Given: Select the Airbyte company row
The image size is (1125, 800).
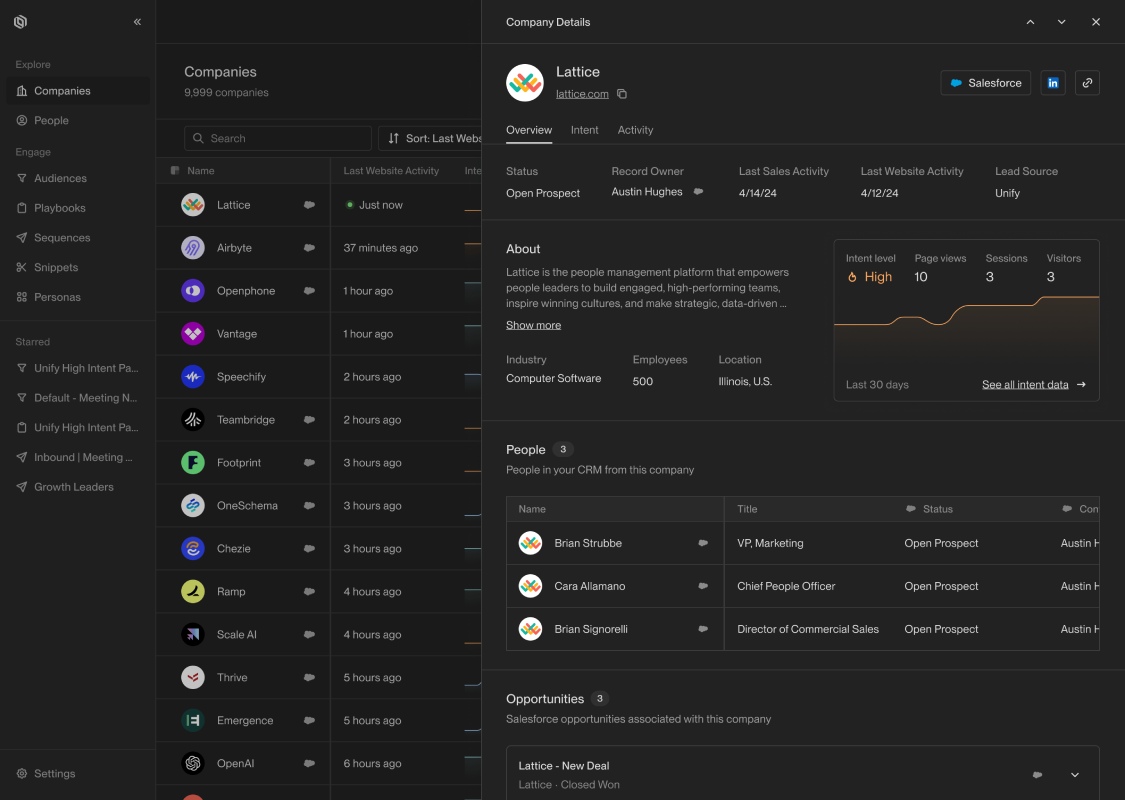Looking at the screenshot, I should pos(319,248).
